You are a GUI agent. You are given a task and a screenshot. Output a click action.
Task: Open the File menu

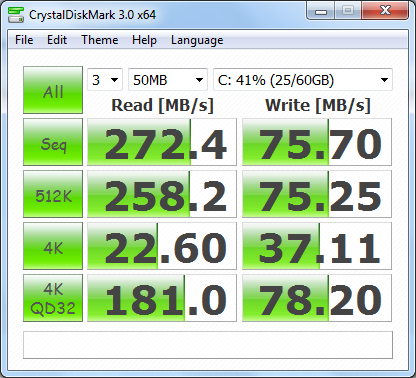click(x=24, y=40)
